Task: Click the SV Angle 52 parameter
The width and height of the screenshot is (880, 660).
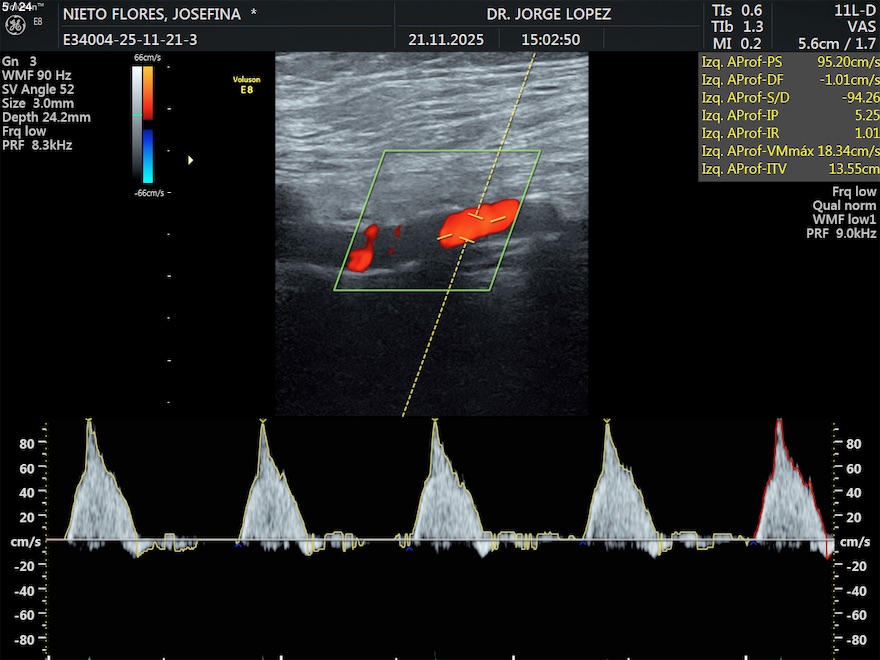Action: [x=38, y=89]
